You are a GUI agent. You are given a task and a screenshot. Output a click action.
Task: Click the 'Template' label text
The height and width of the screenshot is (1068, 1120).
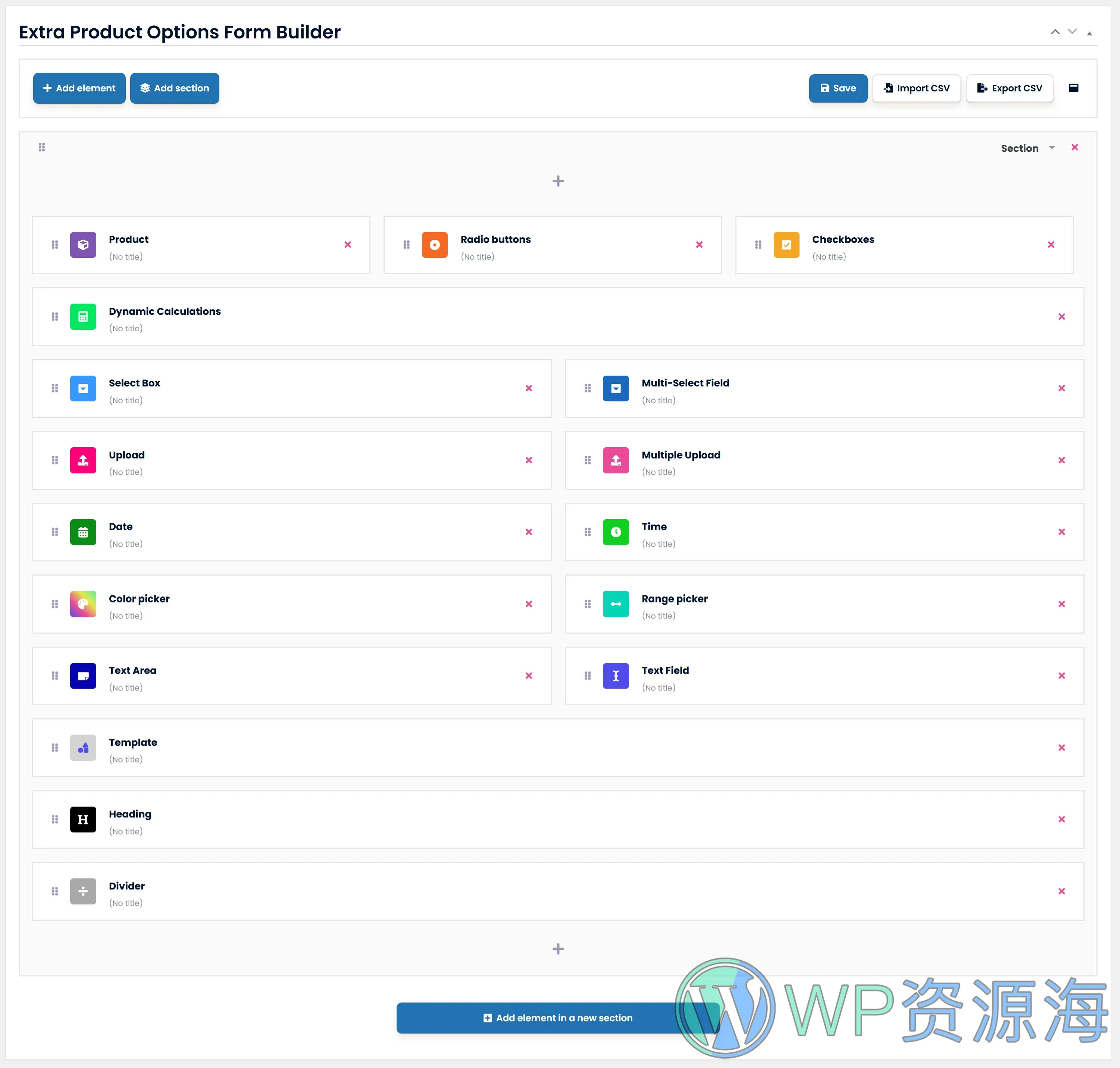pos(133,742)
